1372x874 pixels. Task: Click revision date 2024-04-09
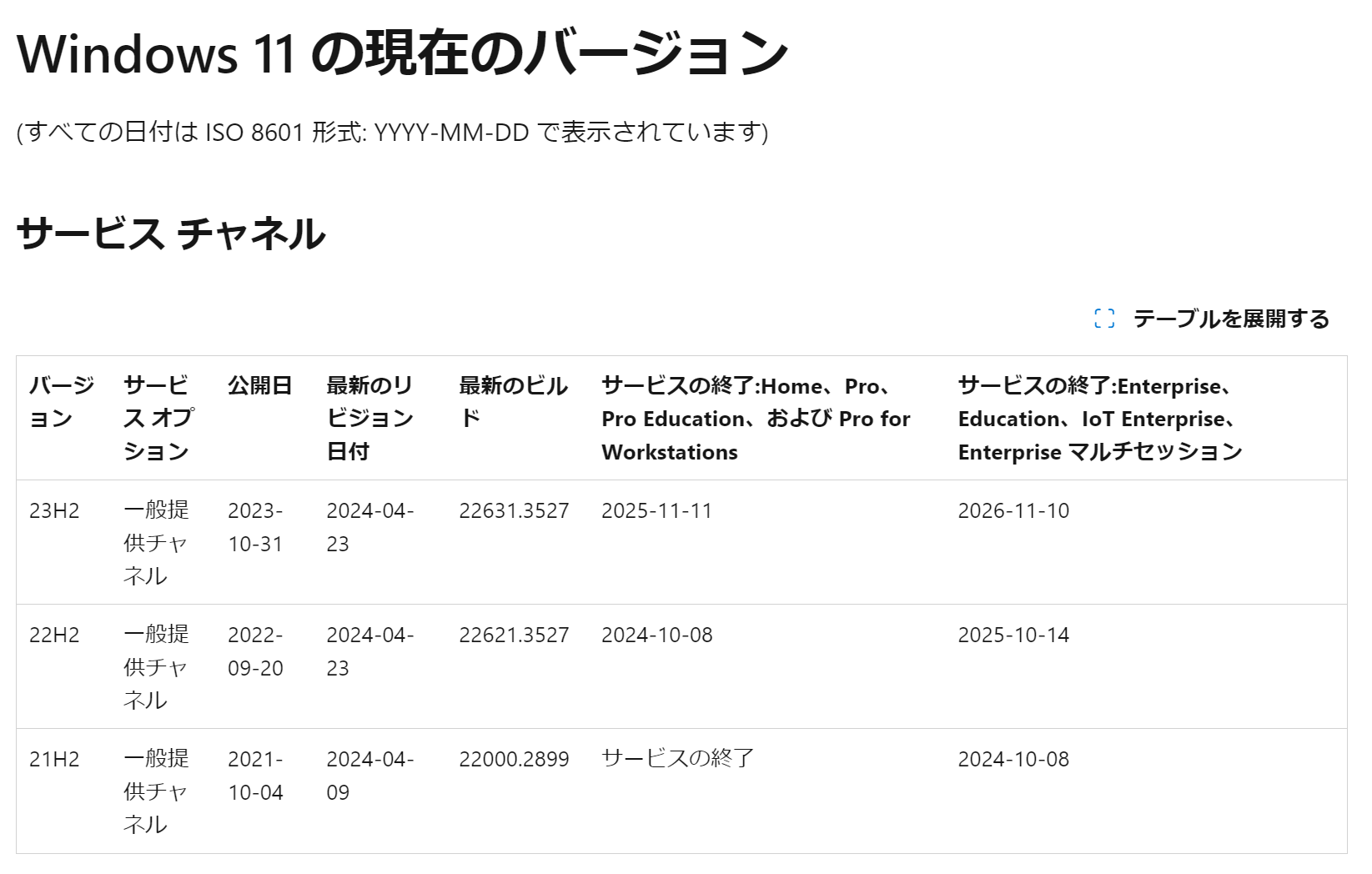[x=370, y=776]
